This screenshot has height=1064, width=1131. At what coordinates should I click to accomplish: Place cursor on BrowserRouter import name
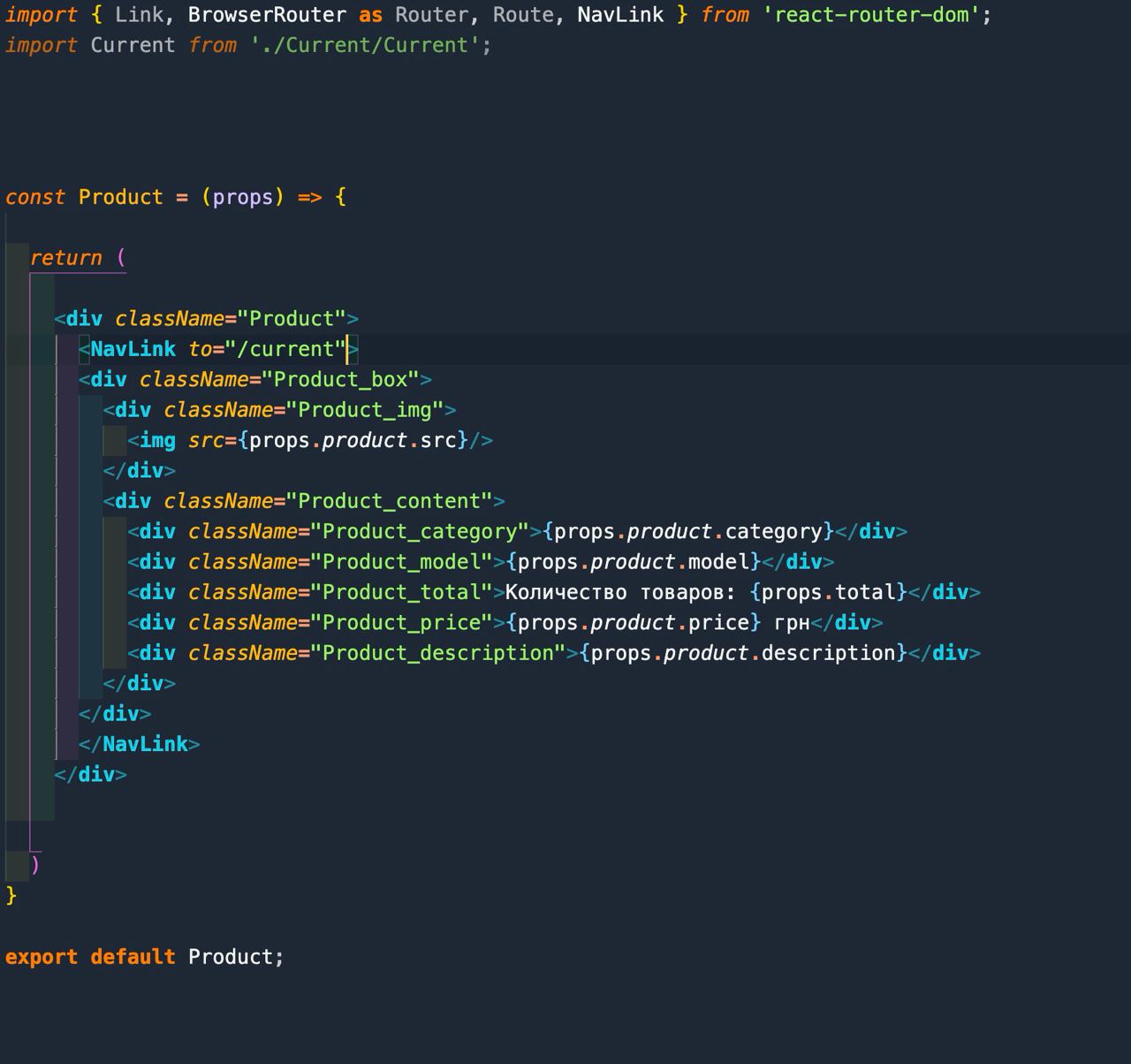tap(267, 15)
